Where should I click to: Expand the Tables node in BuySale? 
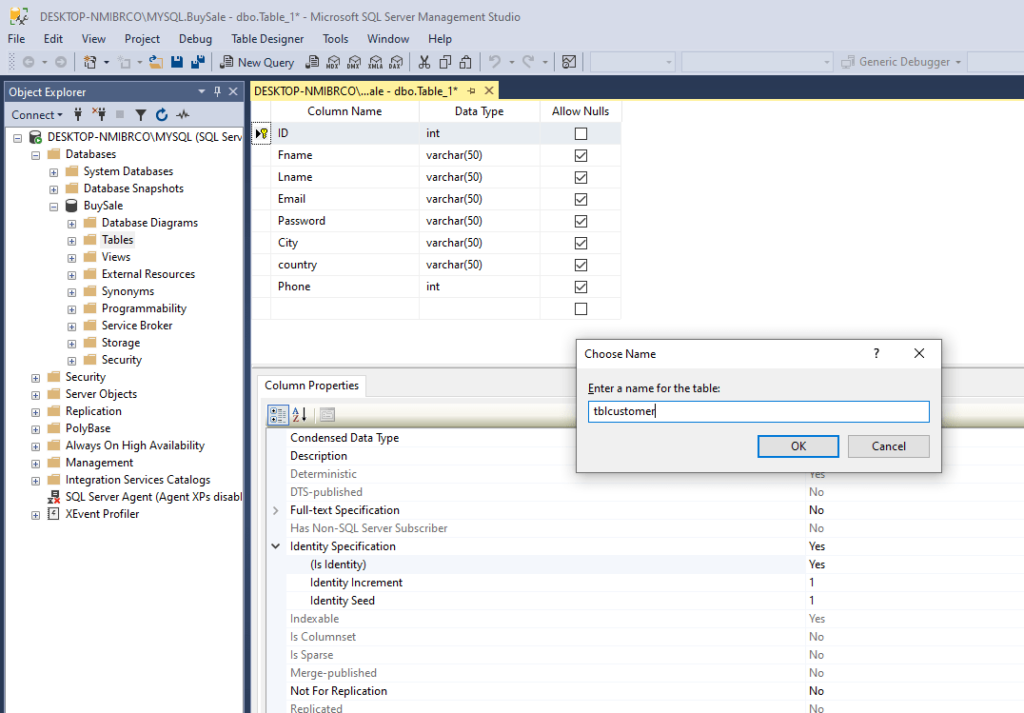click(72, 240)
